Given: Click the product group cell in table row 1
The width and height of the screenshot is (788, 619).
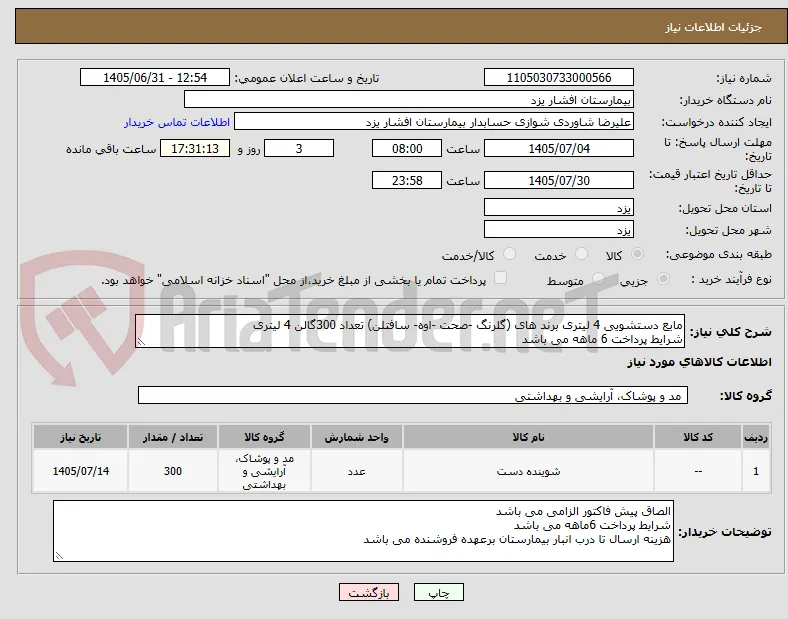Looking at the screenshot, I should [x=264, y=471].
